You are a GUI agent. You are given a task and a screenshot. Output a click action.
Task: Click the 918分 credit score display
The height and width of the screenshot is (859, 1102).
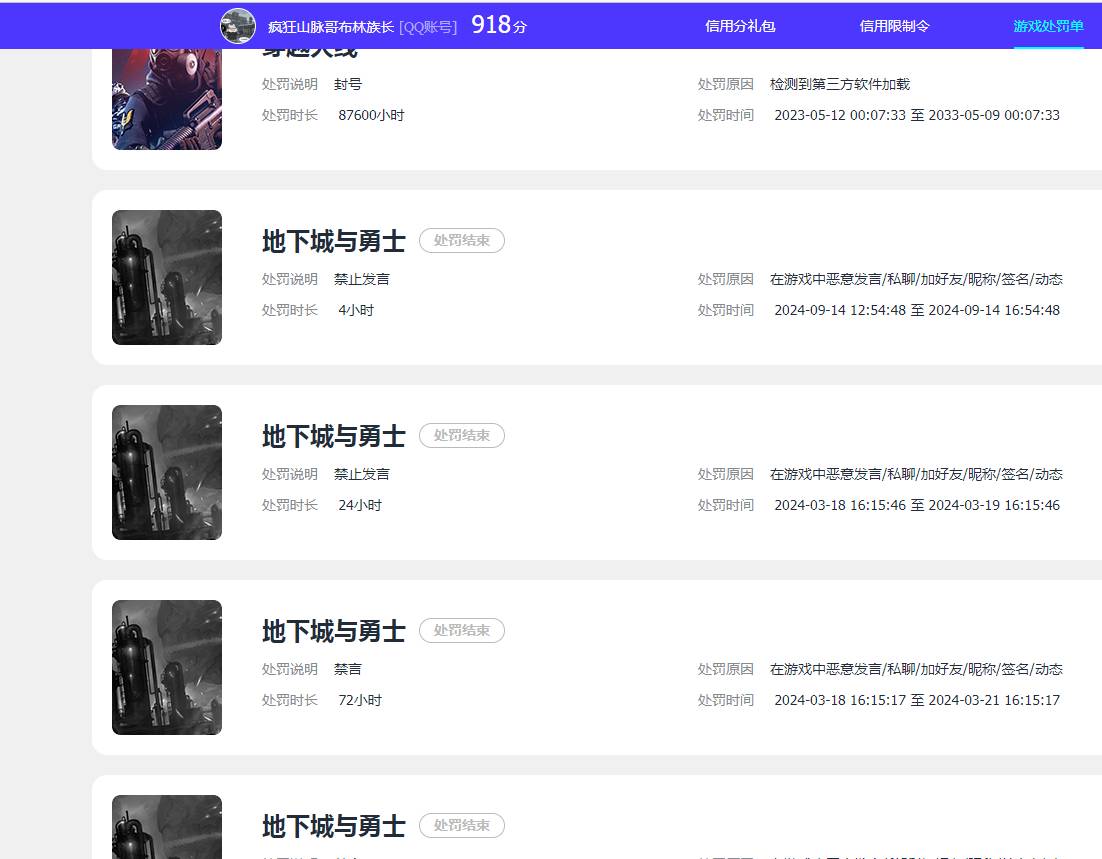498,25
